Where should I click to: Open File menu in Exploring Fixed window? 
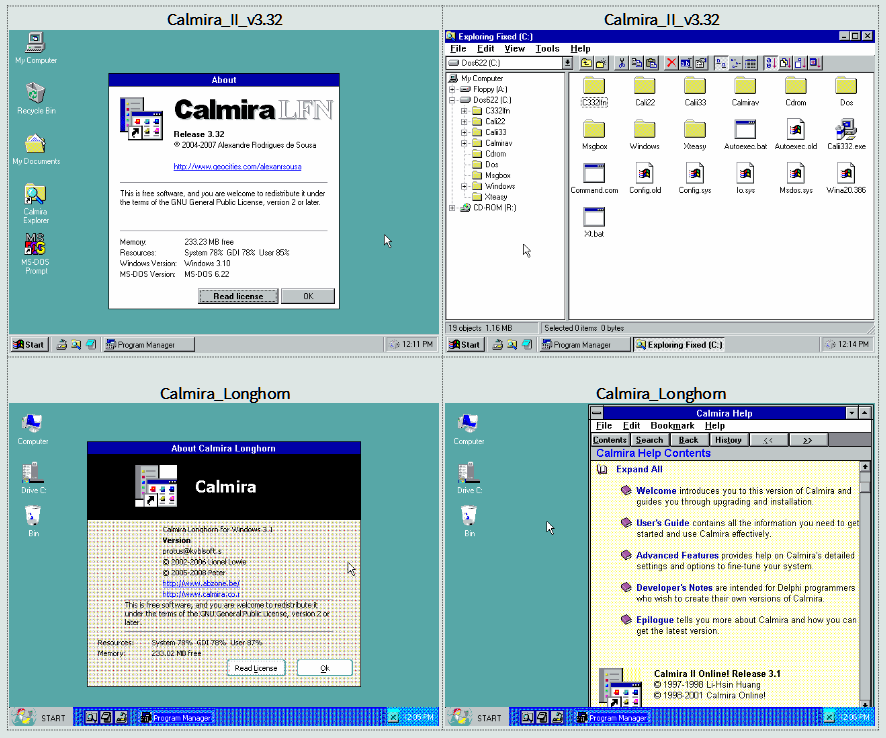click(x=458, y=49)
